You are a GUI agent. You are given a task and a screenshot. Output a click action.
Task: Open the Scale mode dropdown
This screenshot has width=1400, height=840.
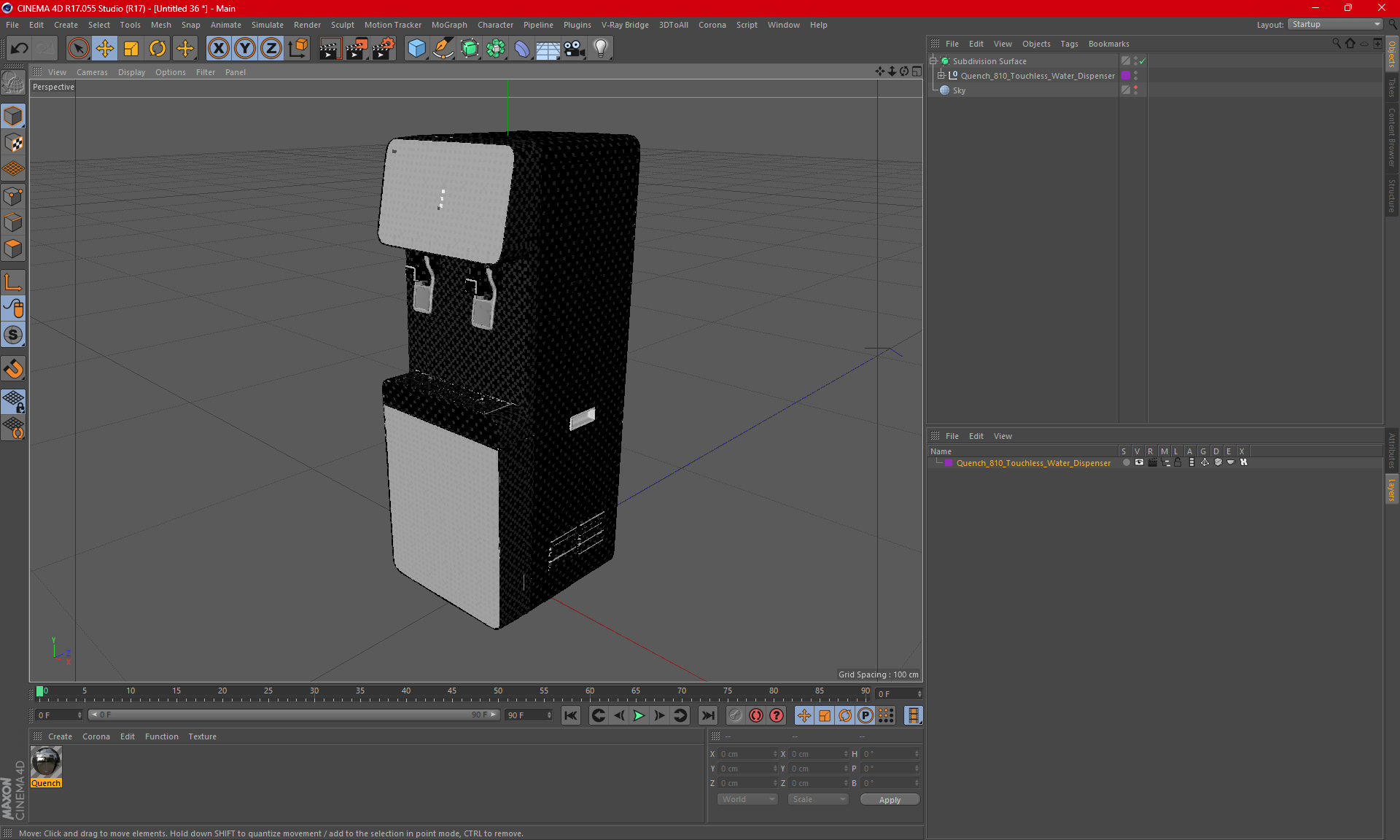pyautogui.click(x=817, y=799)
